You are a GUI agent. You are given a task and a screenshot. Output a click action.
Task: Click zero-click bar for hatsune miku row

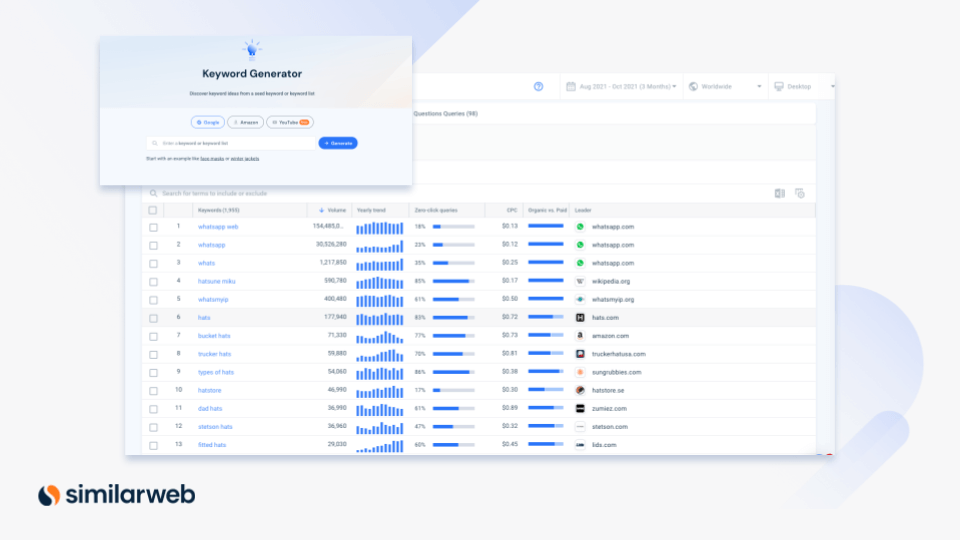pyautogui.click(x=454, y=281)
